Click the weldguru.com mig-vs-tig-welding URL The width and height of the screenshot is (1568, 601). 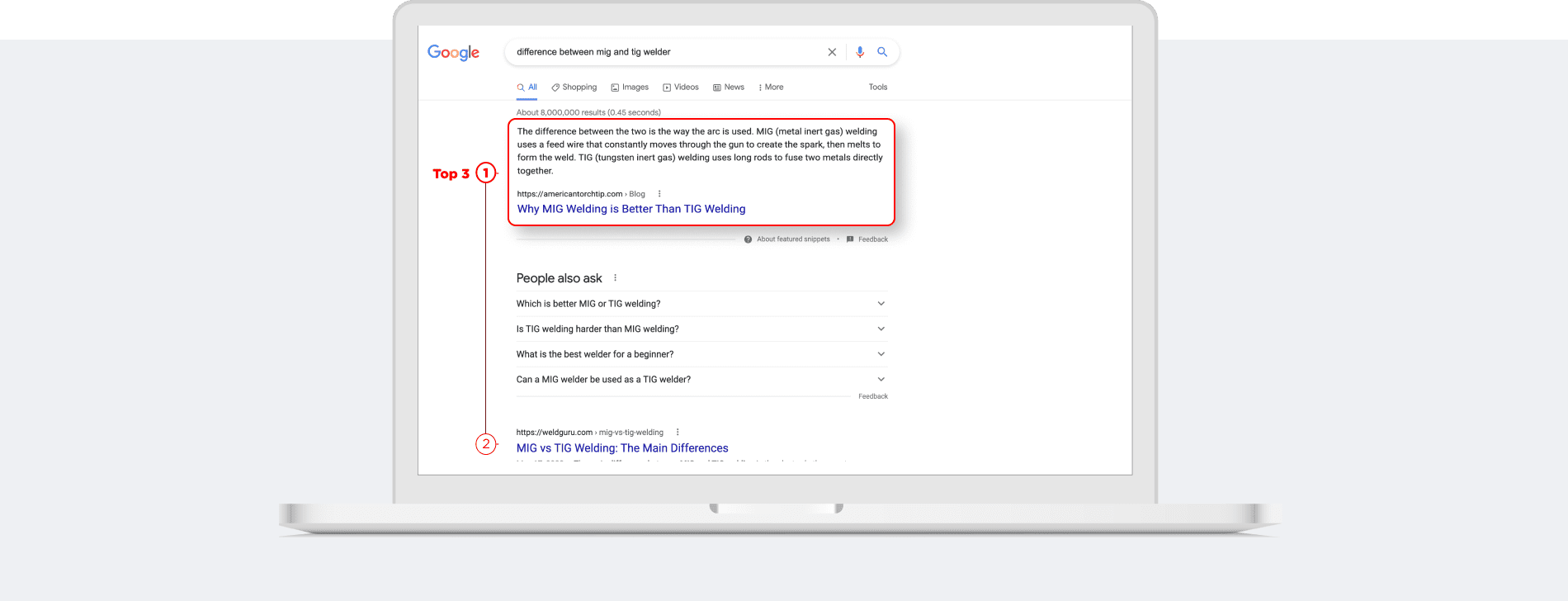[x=590, y=432]
